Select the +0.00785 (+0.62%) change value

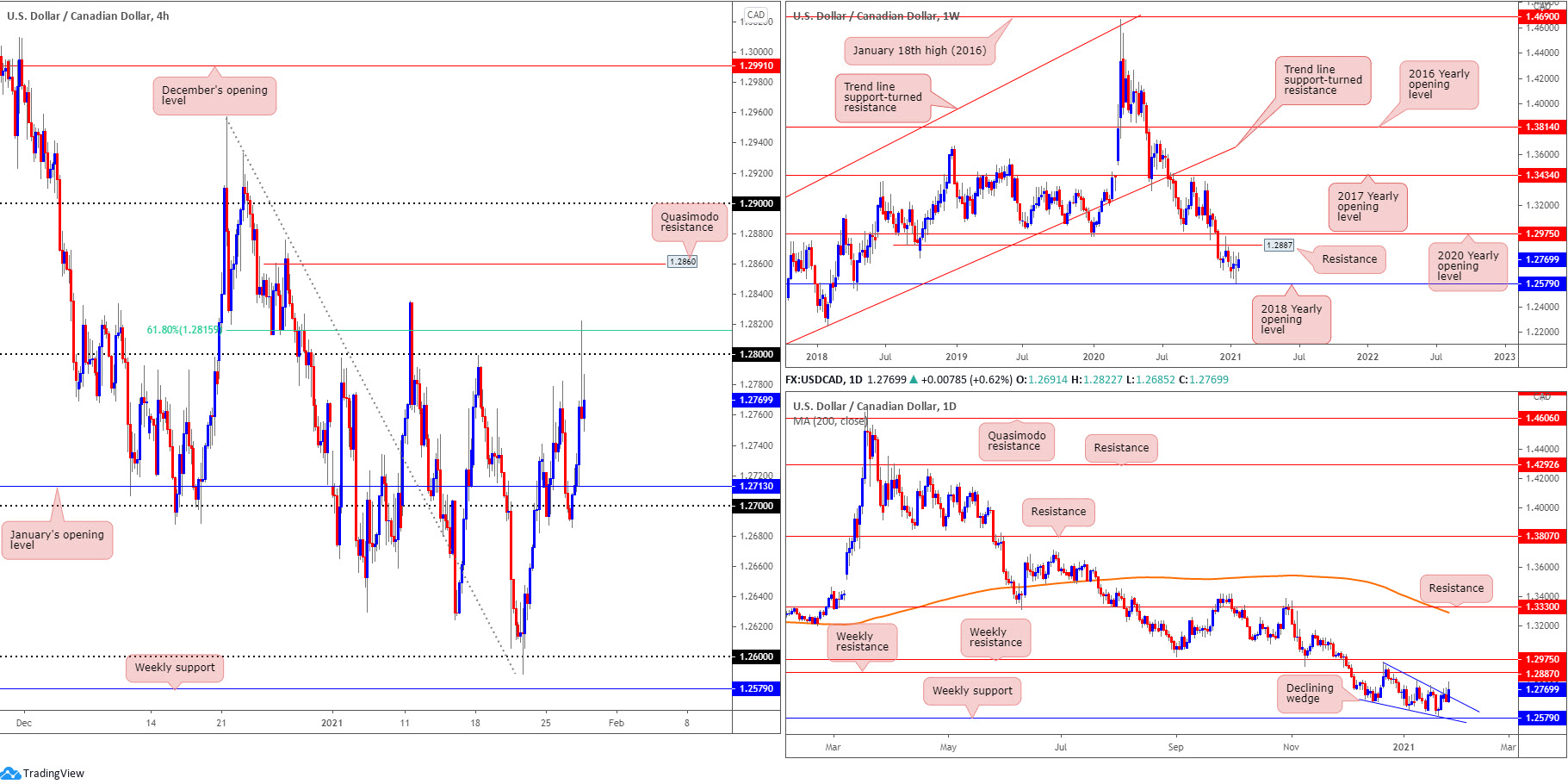(x=967, y=379)
